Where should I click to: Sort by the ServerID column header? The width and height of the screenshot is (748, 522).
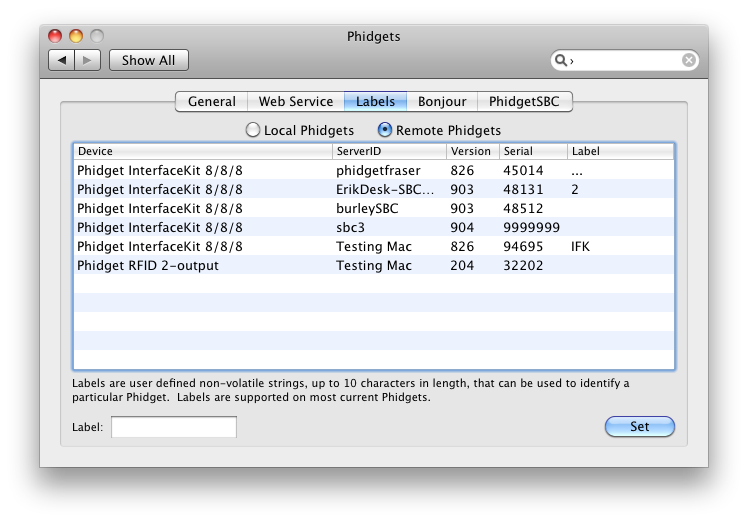click(389, 151)
